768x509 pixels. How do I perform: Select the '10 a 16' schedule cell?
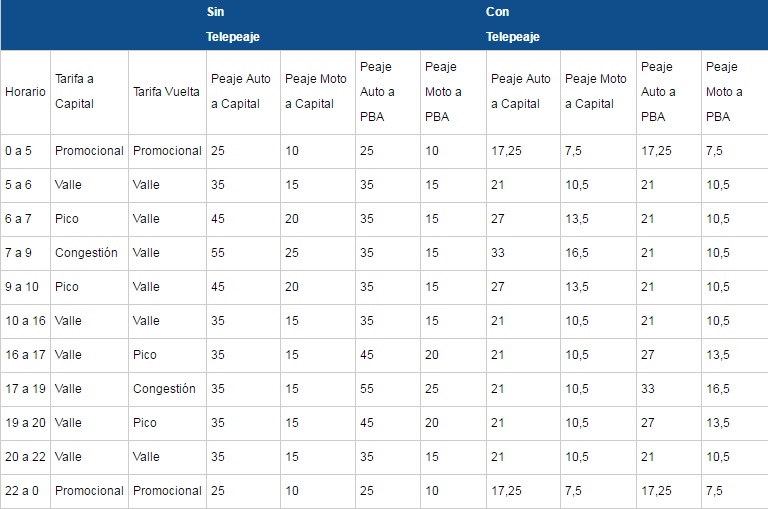pyautogui.click(x=25, y=321)
